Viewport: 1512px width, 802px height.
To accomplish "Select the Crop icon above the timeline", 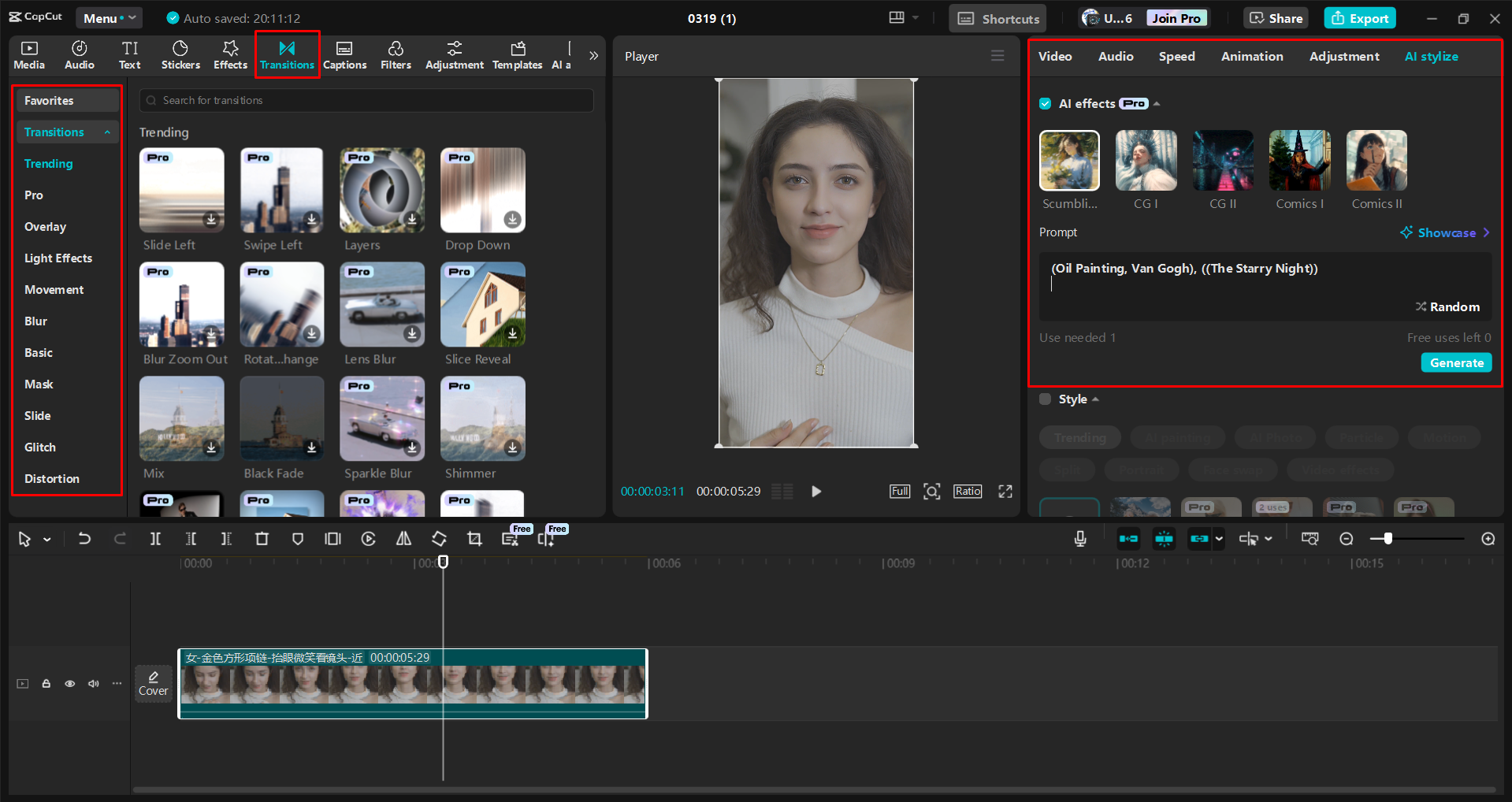I will click(474, 539).
